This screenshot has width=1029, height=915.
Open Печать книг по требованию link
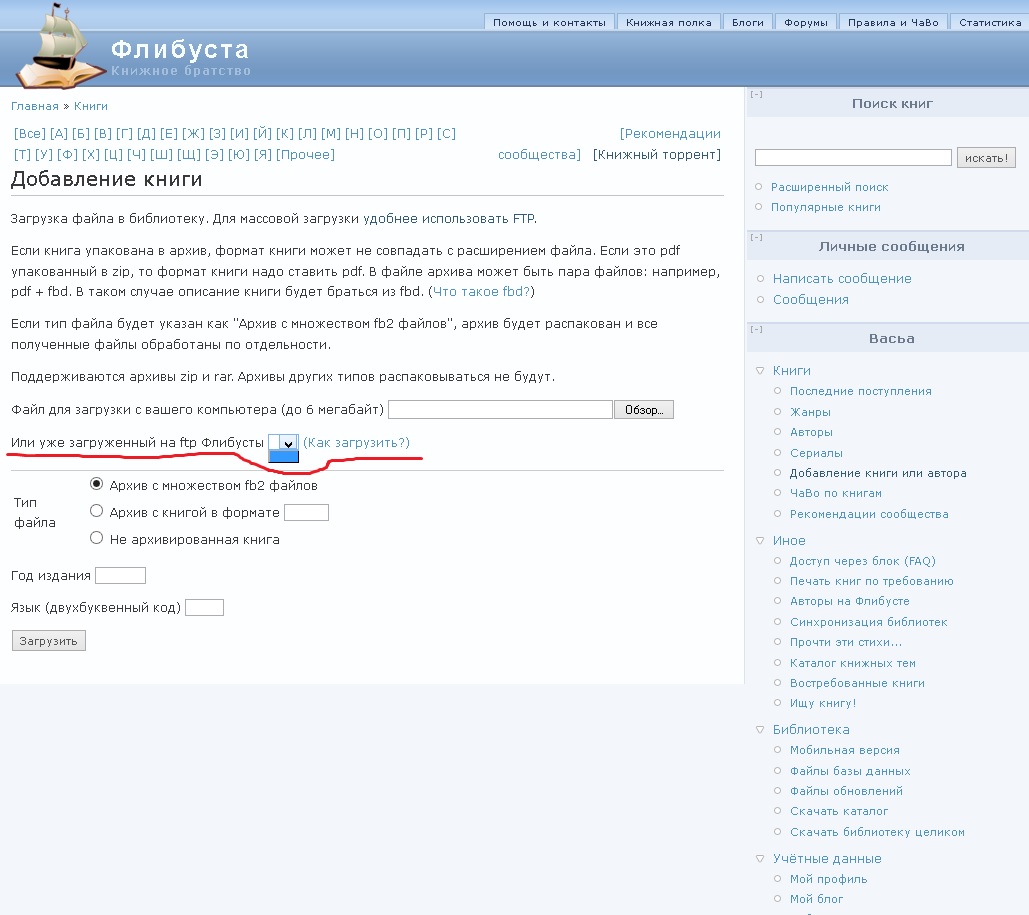click(x=872, y=582)
